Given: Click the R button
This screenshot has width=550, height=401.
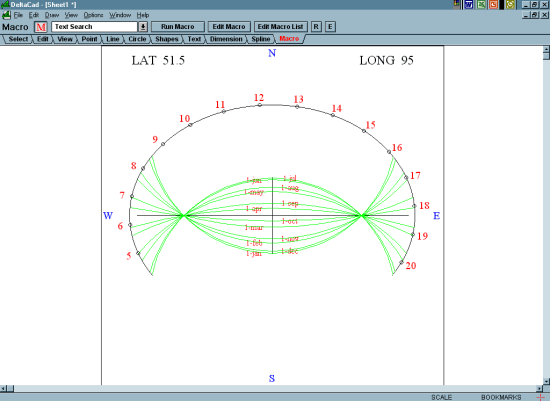Looking at the screenshot, I should (316, 27).
